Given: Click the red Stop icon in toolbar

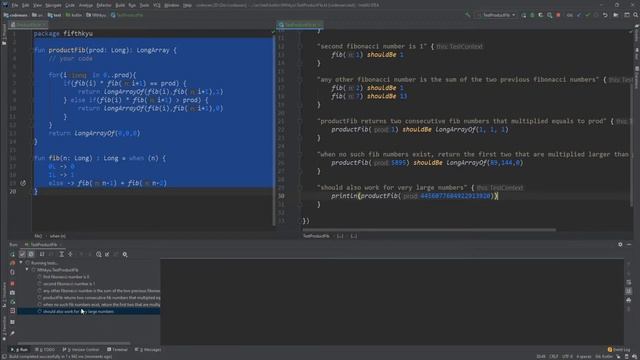Looking at the screenshot, I should click(x=558, y=15).
